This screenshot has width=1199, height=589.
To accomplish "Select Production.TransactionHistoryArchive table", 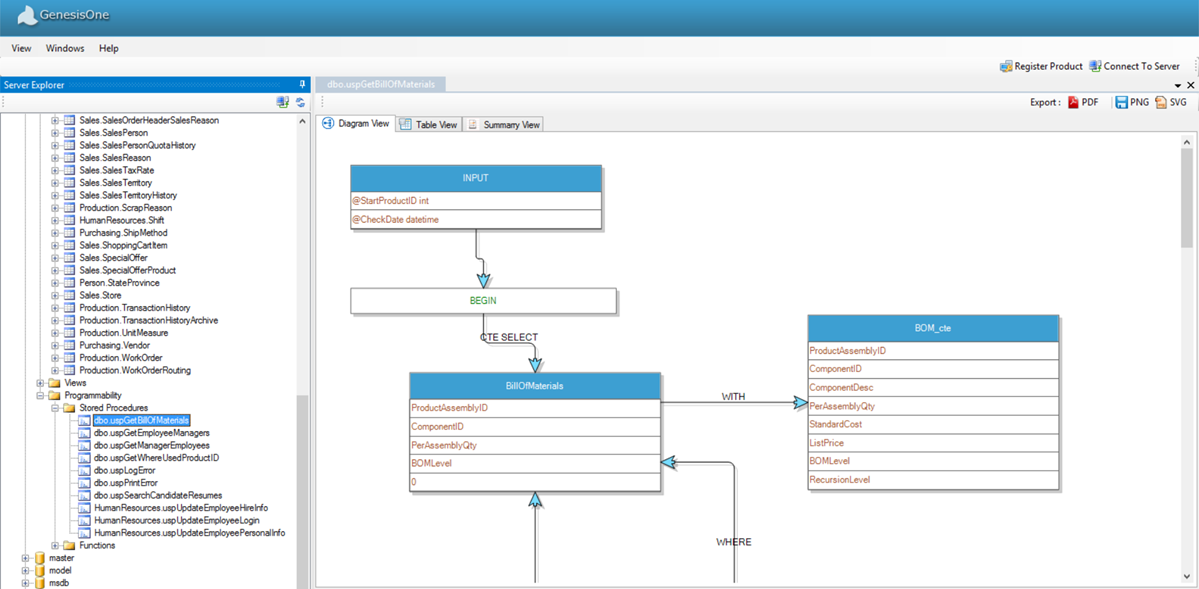I will [x=149, y=321].
